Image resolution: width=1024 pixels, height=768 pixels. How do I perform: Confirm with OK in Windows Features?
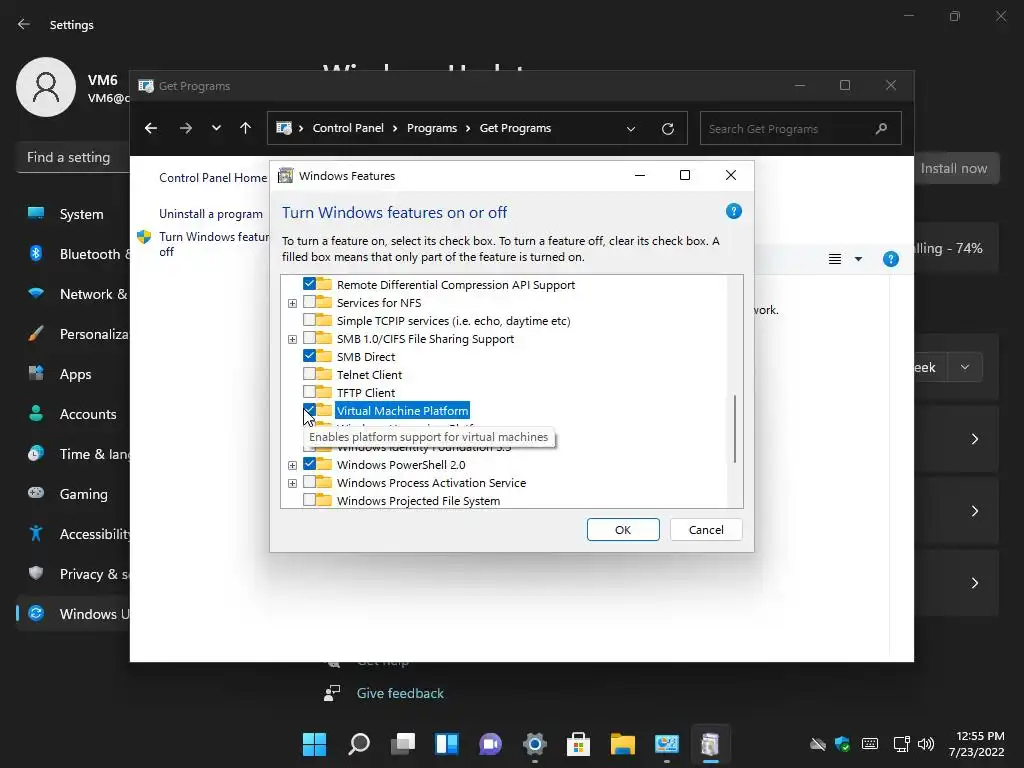click(623, 530)
